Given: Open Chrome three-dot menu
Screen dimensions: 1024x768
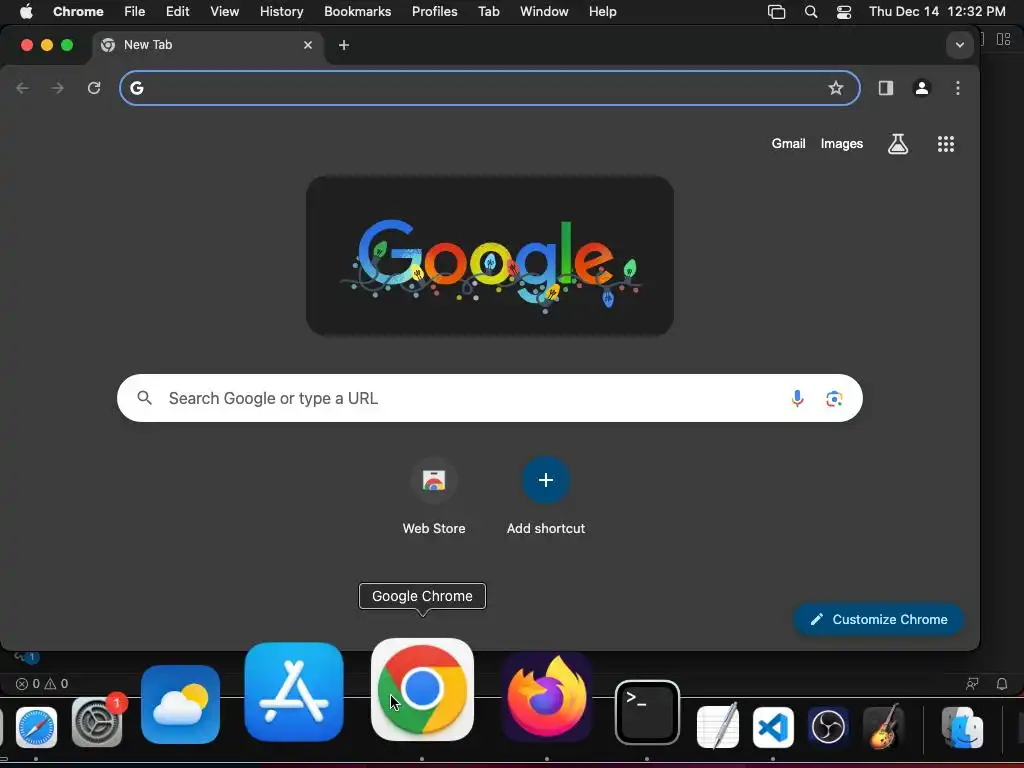Looking at the screenshot, I should tap(957, 88).
